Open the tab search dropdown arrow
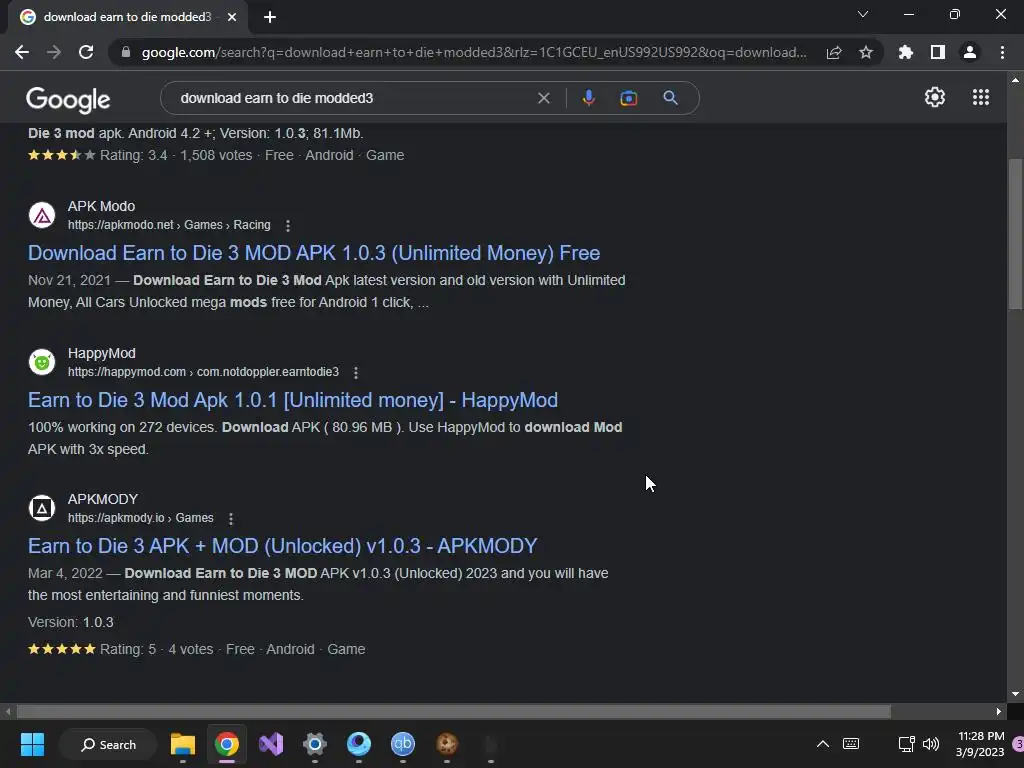The width and height of the screenshot is (1024, 768). (863, 14)
